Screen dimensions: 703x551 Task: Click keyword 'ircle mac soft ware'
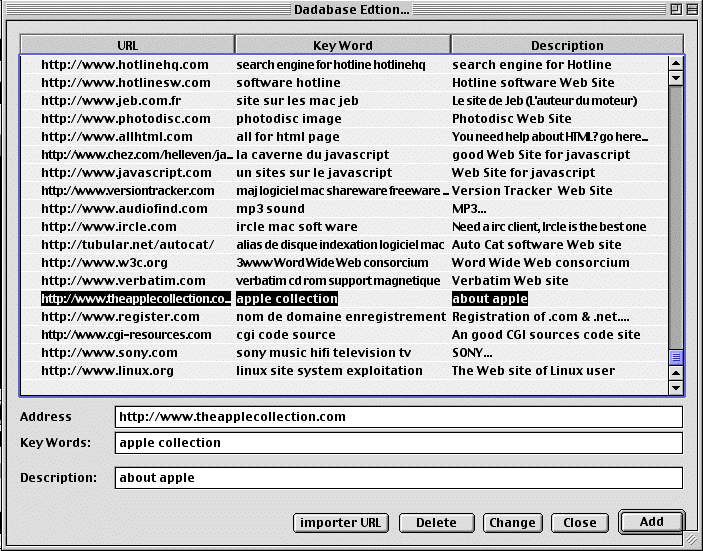(297, 226)
